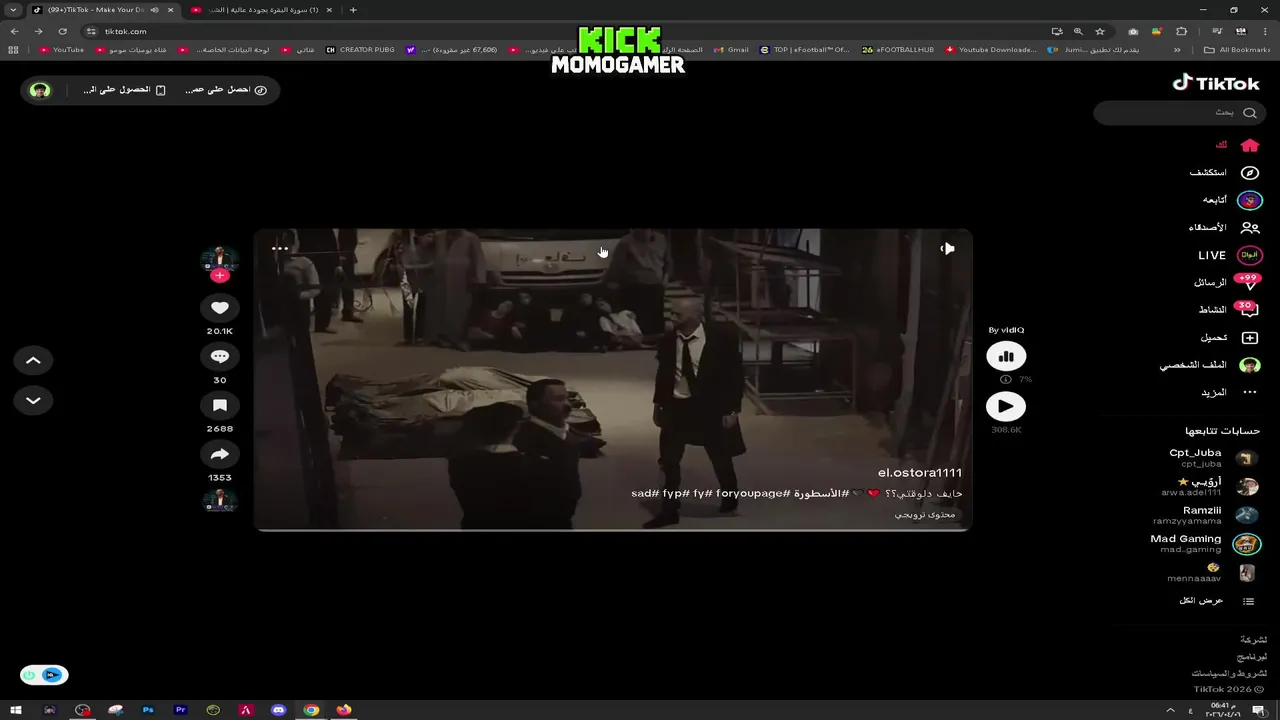1280x720 pixels.
Task: Open the Gmail bookmark
Action: (731, 50)
